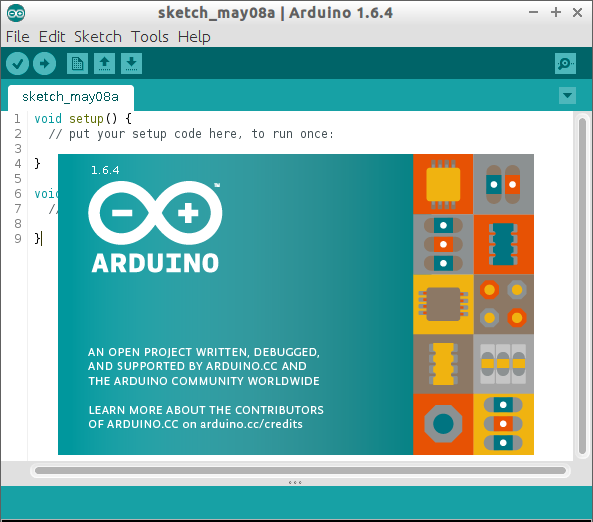The image size is (593, 522).
Task: Open the Sketch menu
Action: click(x=98, y=37)
